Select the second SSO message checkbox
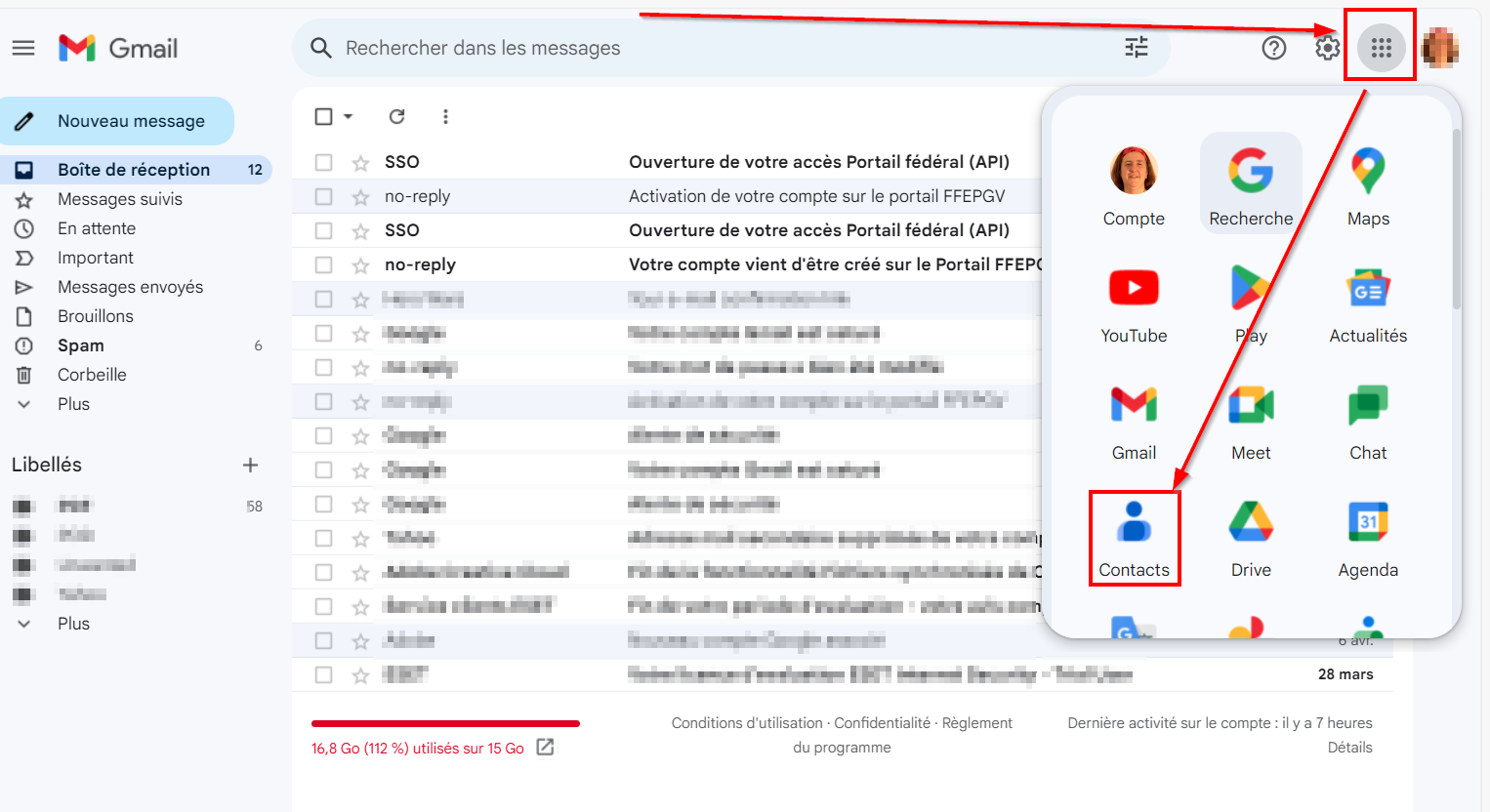Image resolution: width=1490 pixels, height=812 pixels. pos(323,231)
